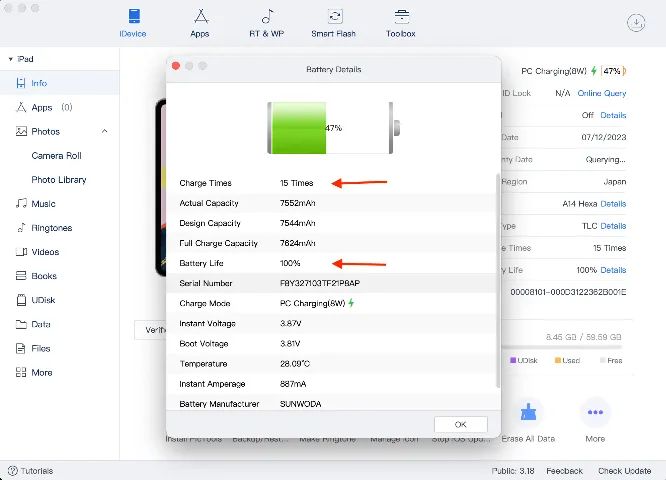Click the Battery Details dialog scrollbar
The image size is (666, 480).
pos(497,280)
